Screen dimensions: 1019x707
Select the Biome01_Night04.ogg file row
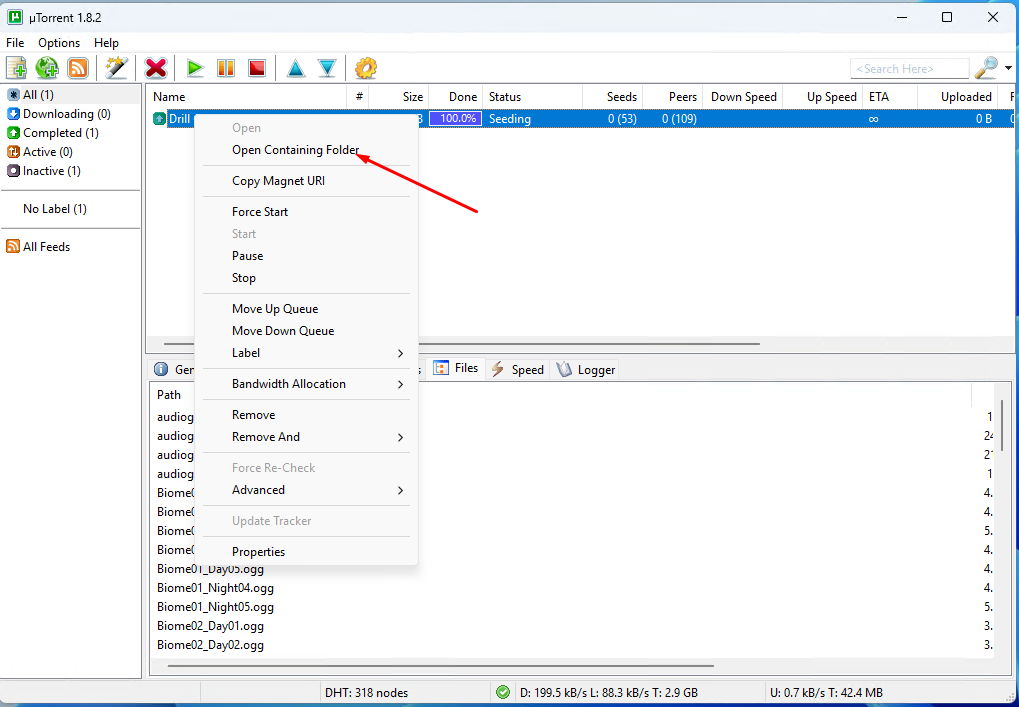tap(216, 588)
